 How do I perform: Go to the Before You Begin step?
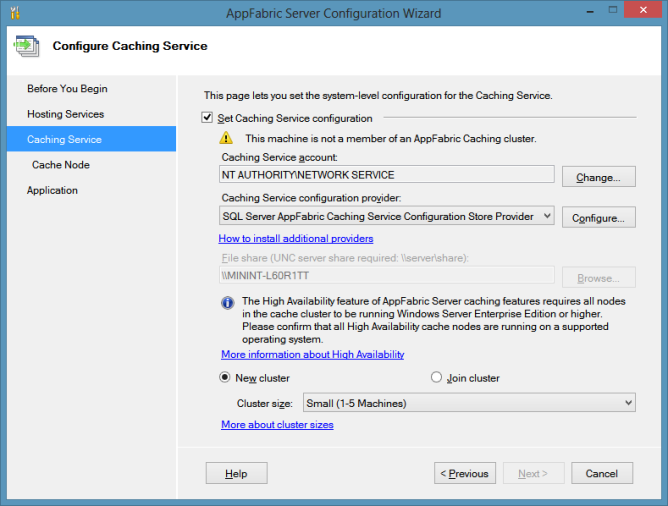pyautogui.click(x=67, y=89)
